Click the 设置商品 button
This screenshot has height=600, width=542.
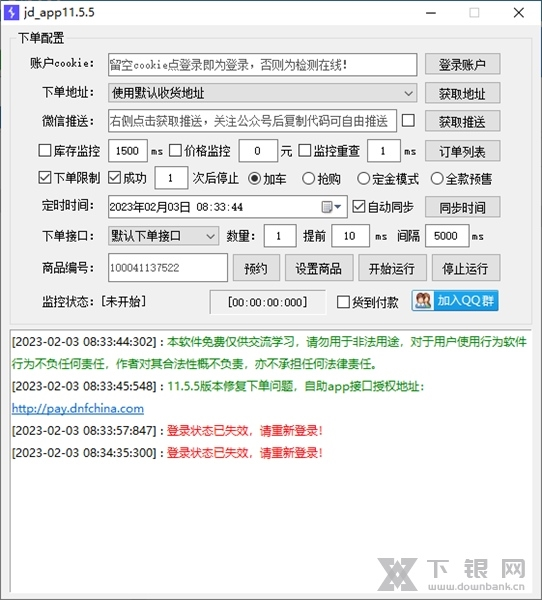(319, 268)
